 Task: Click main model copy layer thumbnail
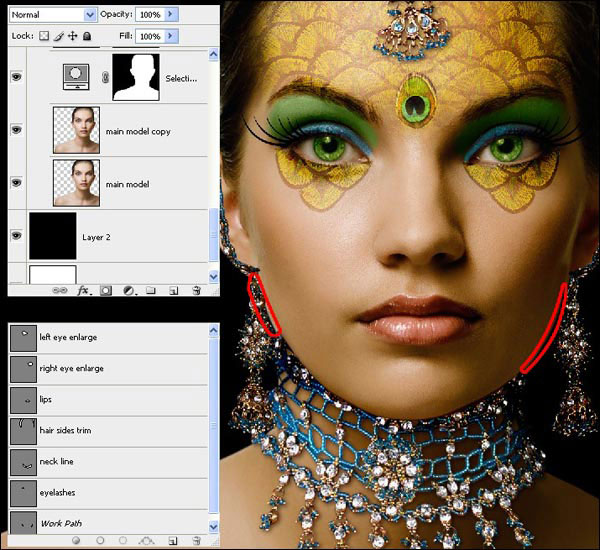coord(77,130)
